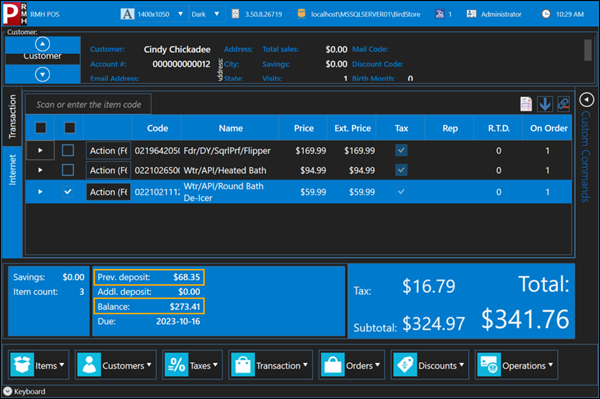Viewport: 600px width, 399px height.
Task: Toggle Tax checkbox for Wtr/API/Heated Bath
Action: click(x=401, y=170)
